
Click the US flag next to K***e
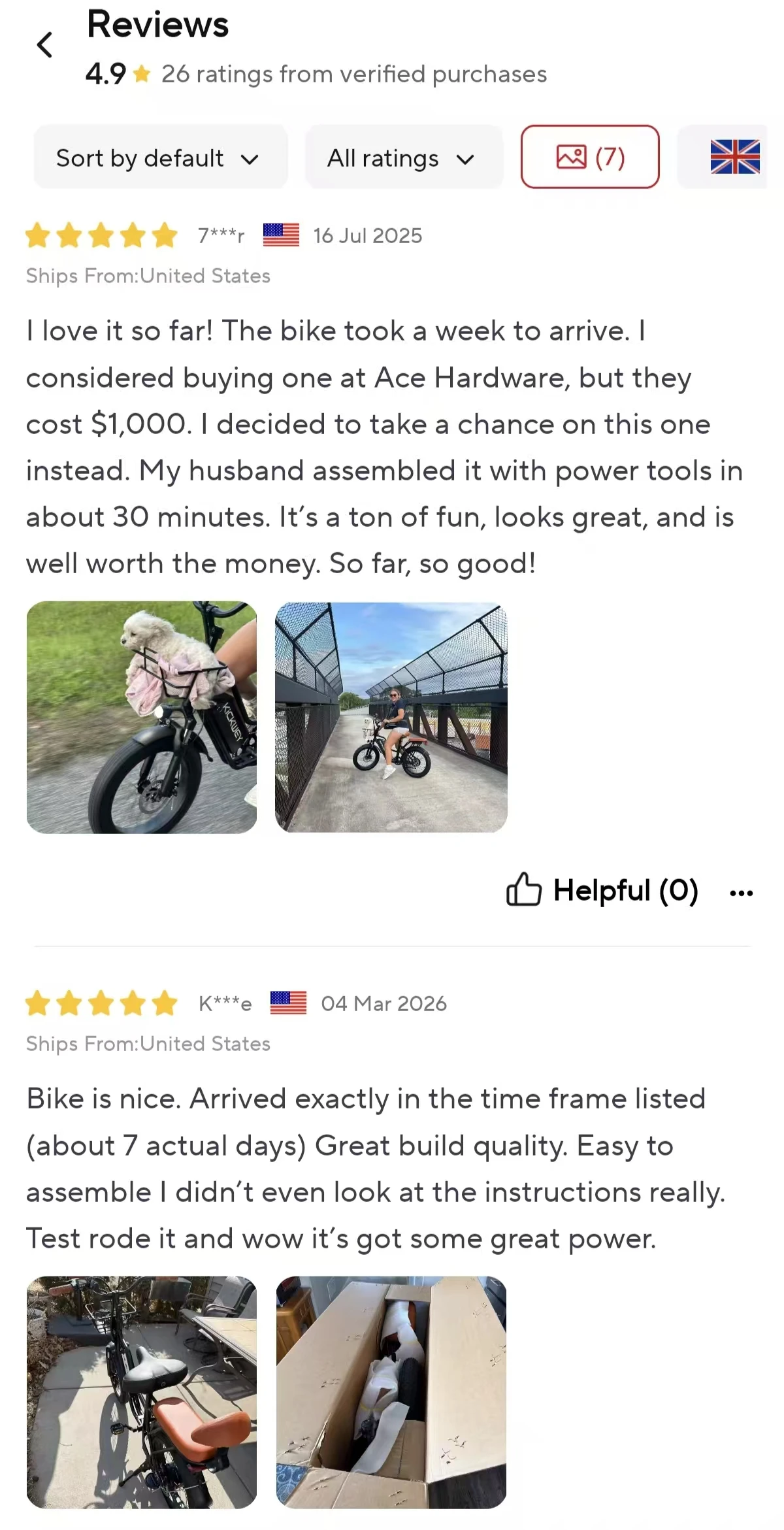pos(288,1003)
